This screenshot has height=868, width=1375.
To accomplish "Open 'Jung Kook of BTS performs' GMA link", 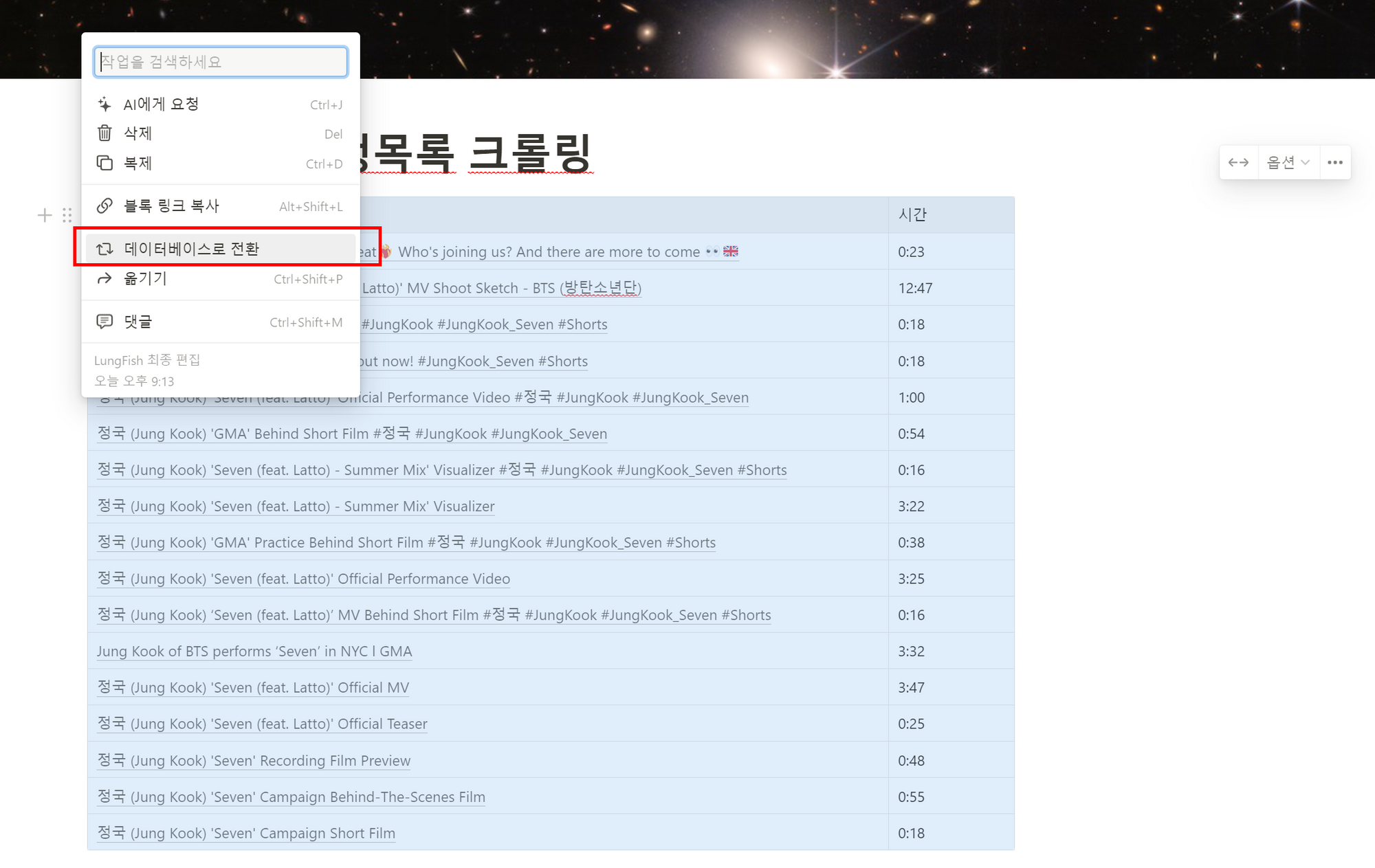I will click(254, 652).
